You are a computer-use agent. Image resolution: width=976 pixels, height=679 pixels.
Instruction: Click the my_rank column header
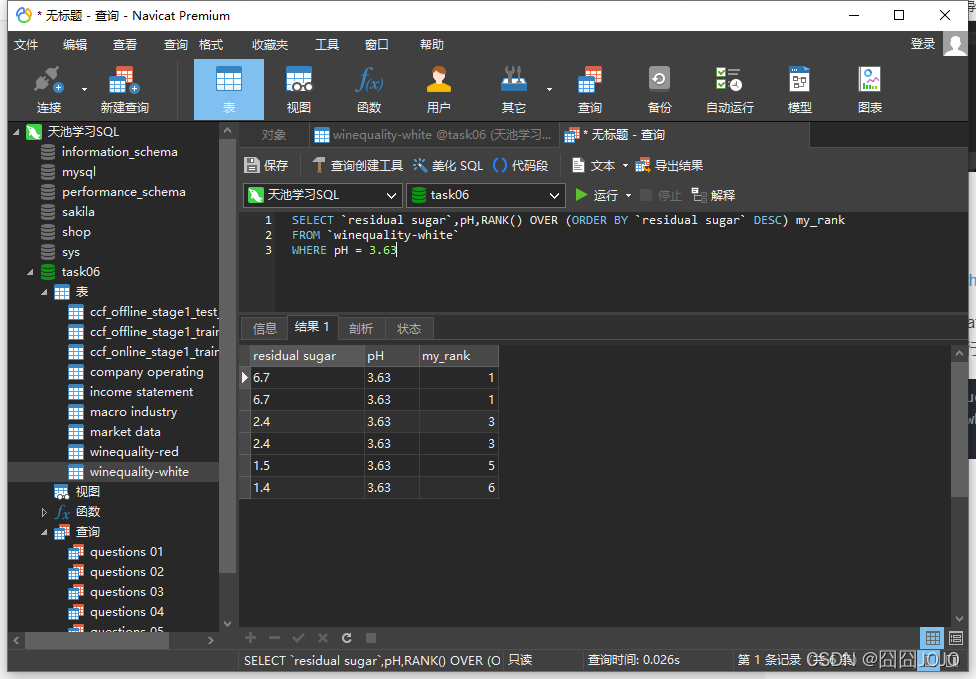pos(459,356)
